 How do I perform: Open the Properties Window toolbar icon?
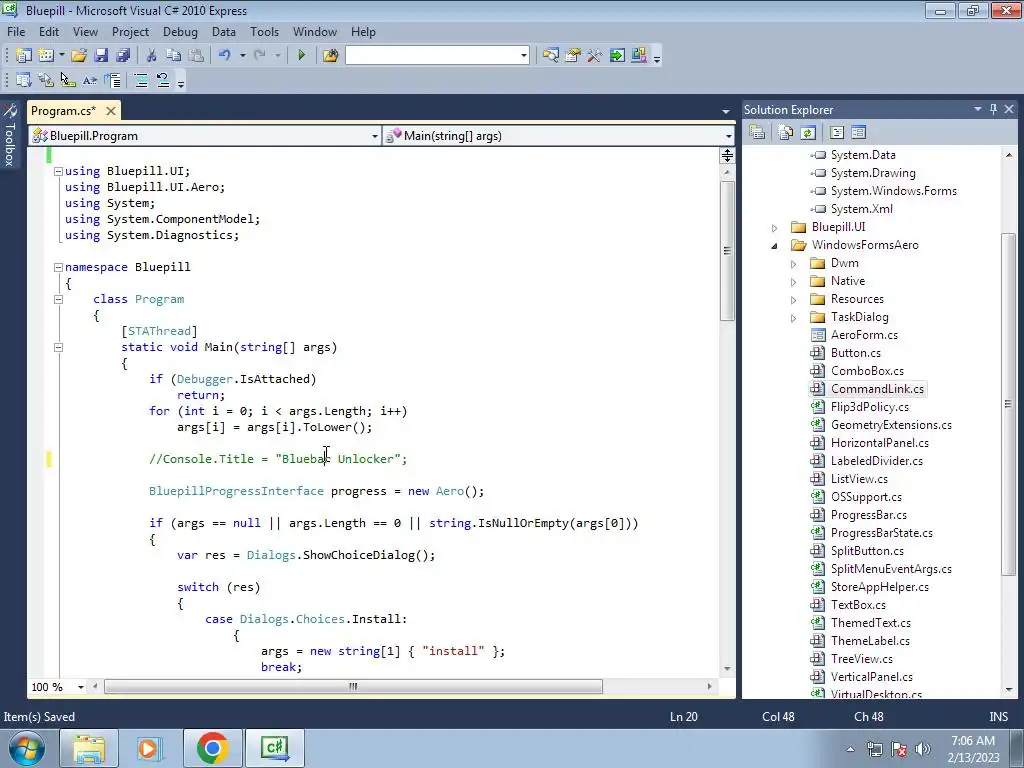pyautogui.click(x=573, y=56)
